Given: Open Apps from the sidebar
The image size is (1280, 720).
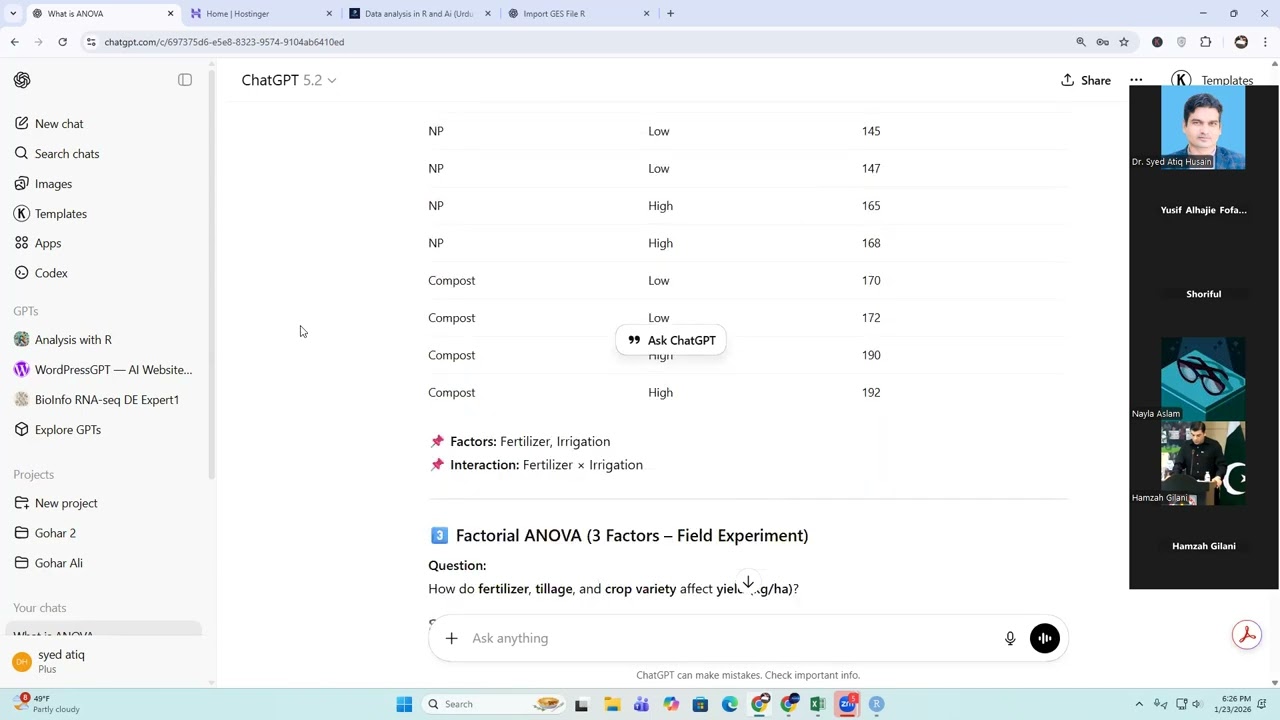Looking at the screenshot, I should point(48,243).
